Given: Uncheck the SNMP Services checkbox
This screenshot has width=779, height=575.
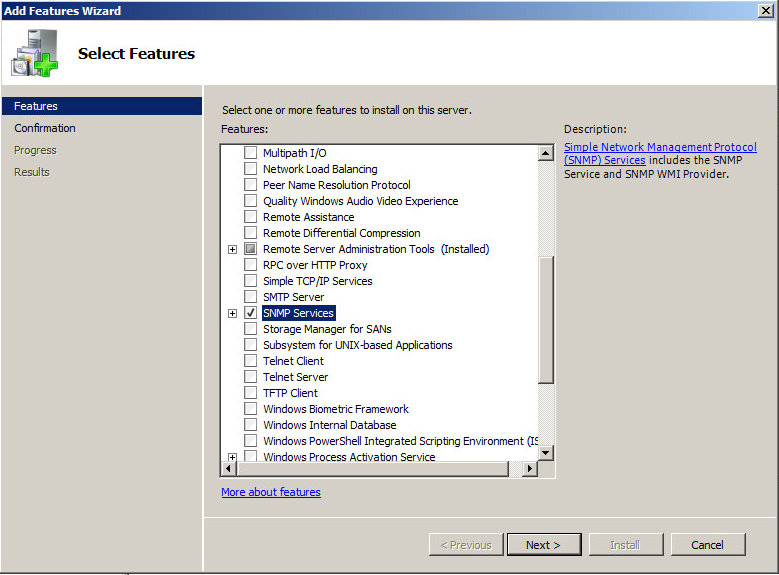Looking at the screenshot, I should (250, 313).
